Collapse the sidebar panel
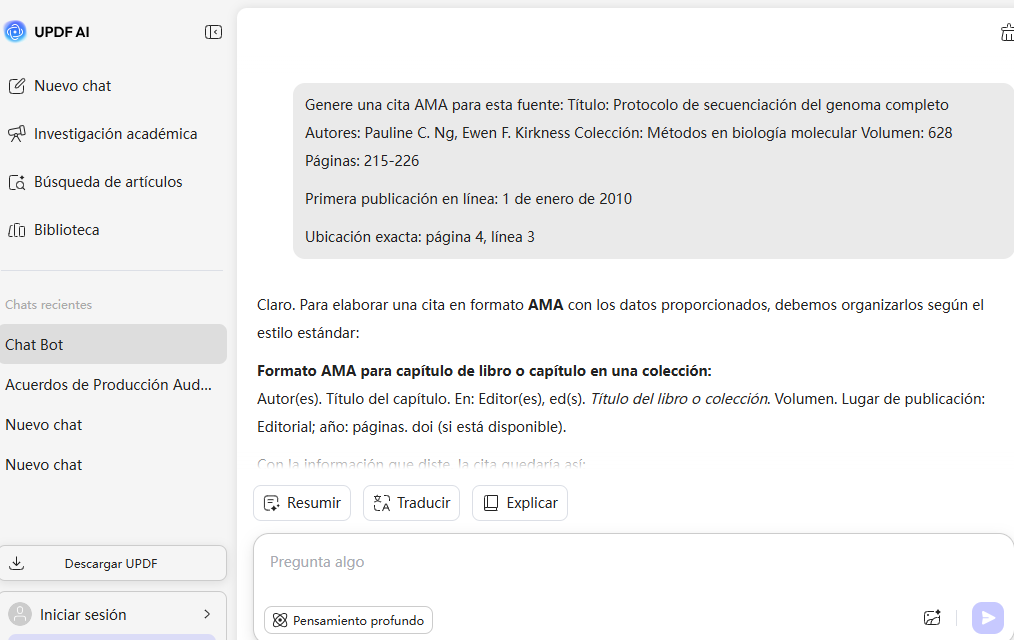This screenshot has width=1014, height=640. pyautogui.click(x=213, y=31)
